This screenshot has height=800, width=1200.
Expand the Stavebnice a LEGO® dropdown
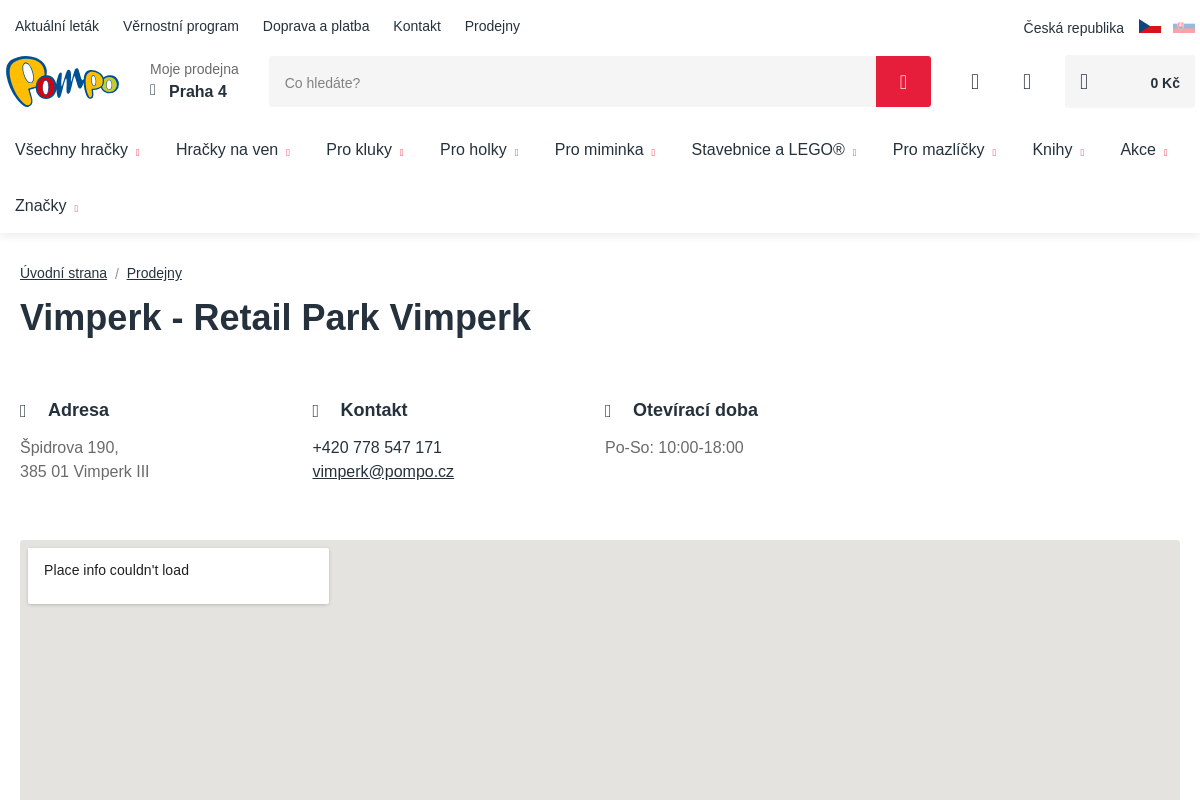[x=773, y=150]
